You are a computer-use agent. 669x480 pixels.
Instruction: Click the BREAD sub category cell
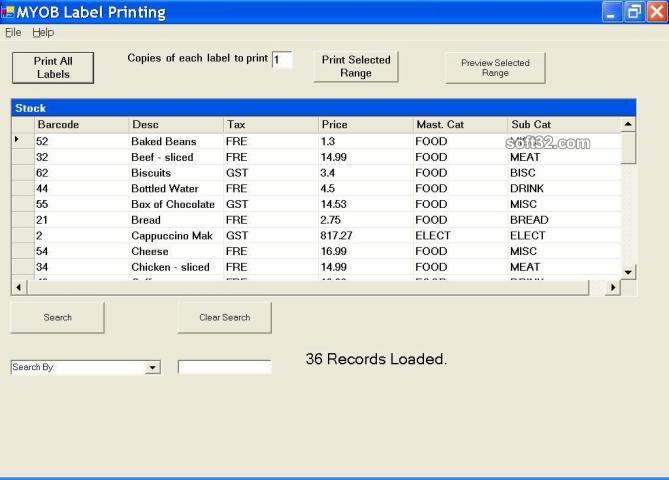(x=564, y=220)
